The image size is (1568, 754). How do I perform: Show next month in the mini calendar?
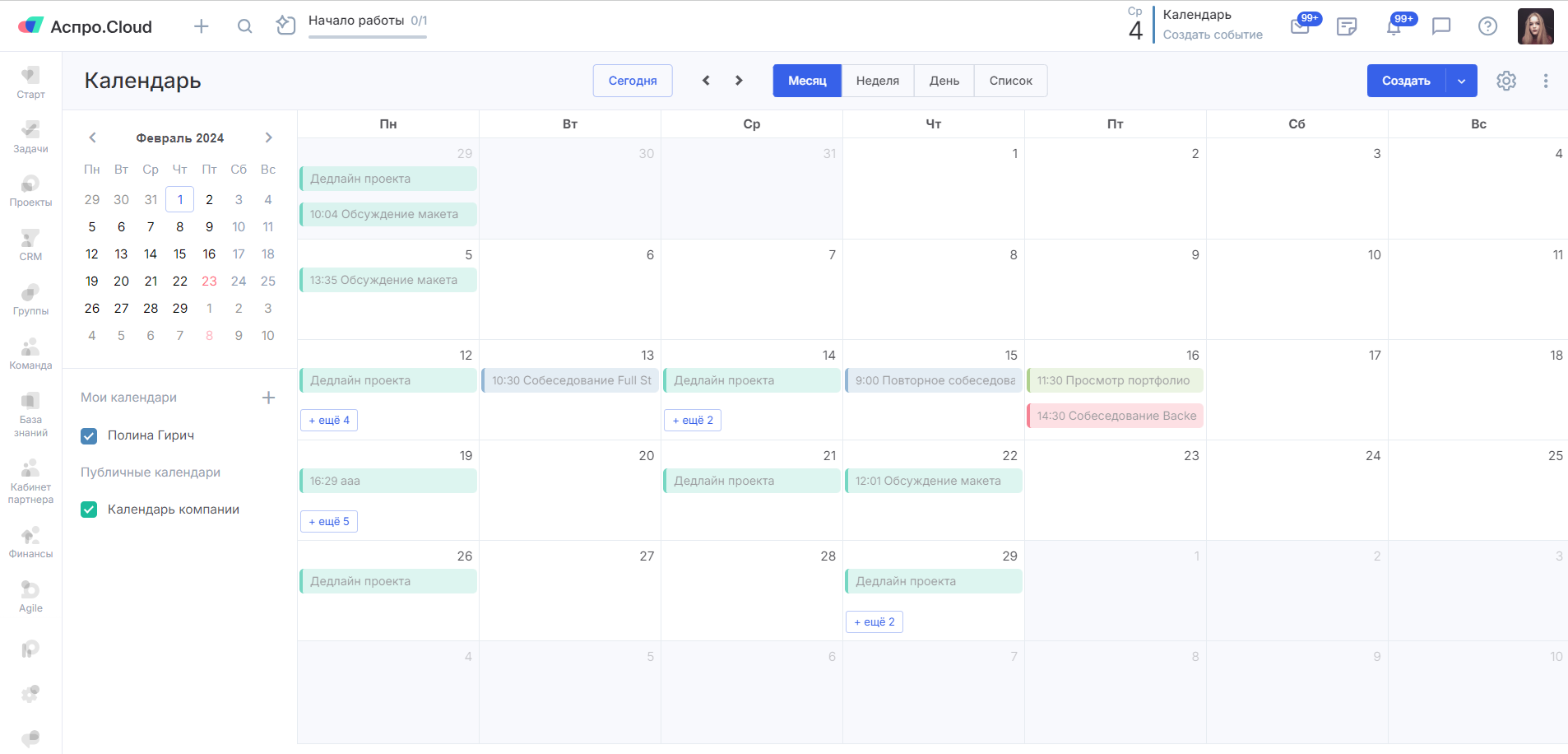pos(268,137)
